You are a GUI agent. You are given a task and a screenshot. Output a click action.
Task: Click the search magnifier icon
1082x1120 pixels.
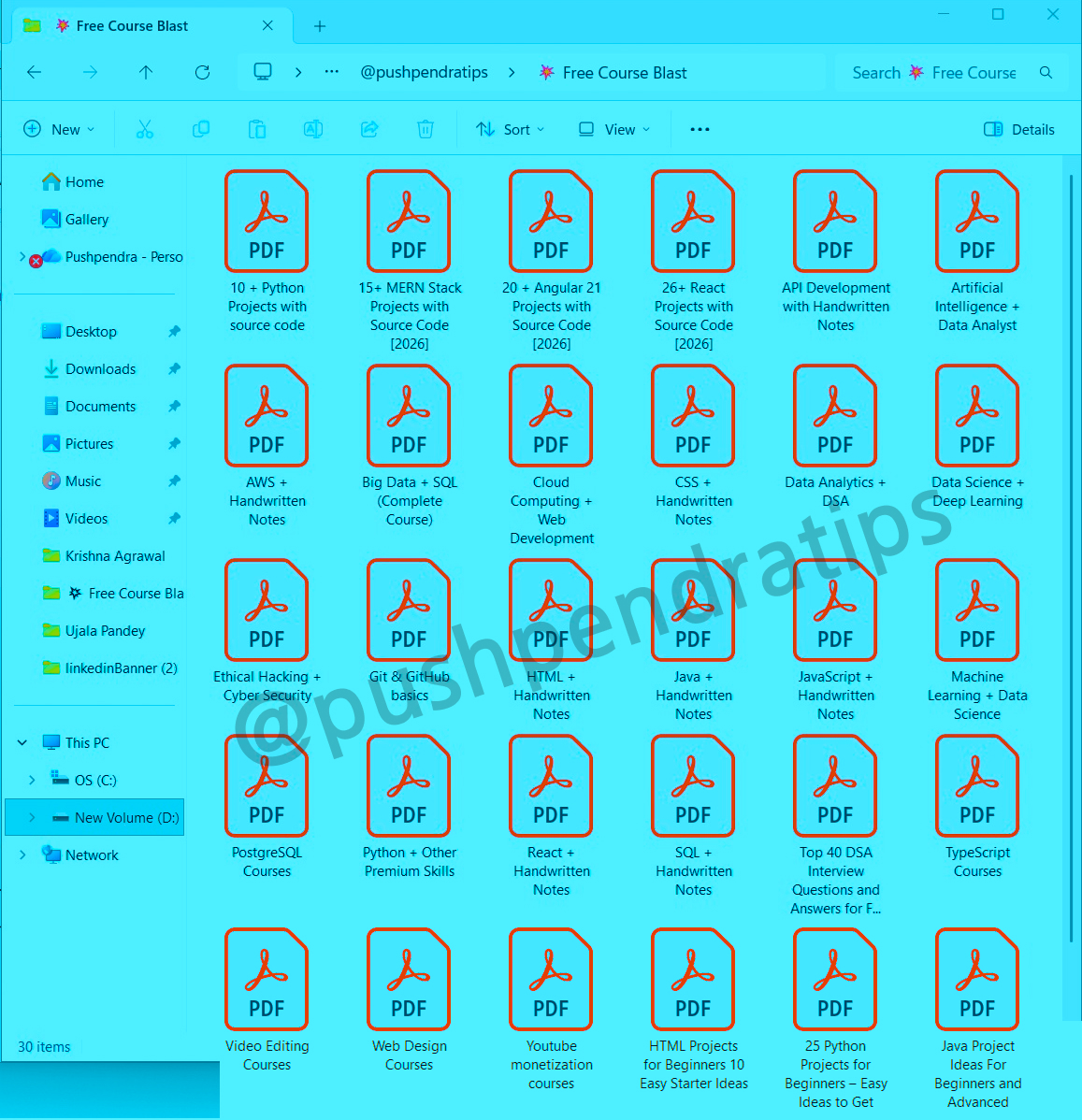[x=1046, y=72]
